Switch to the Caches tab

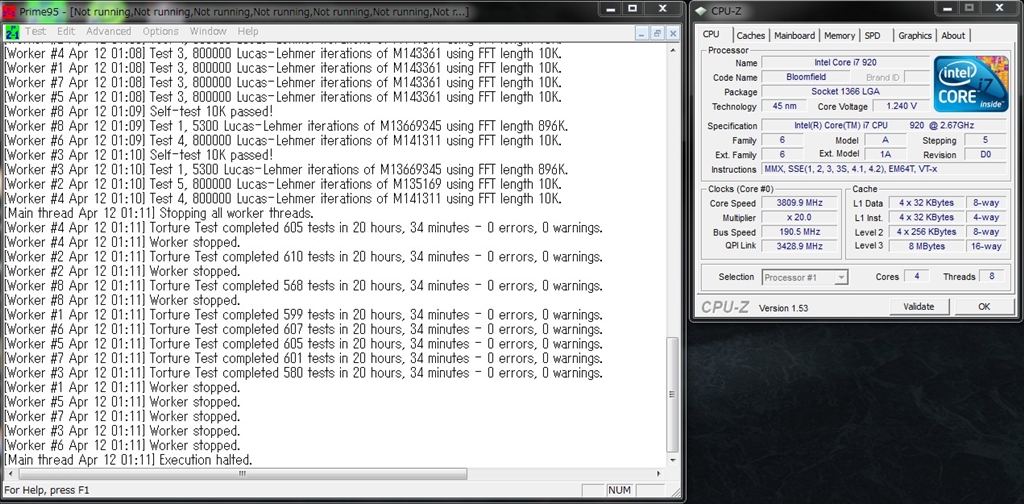pos(750,36)
